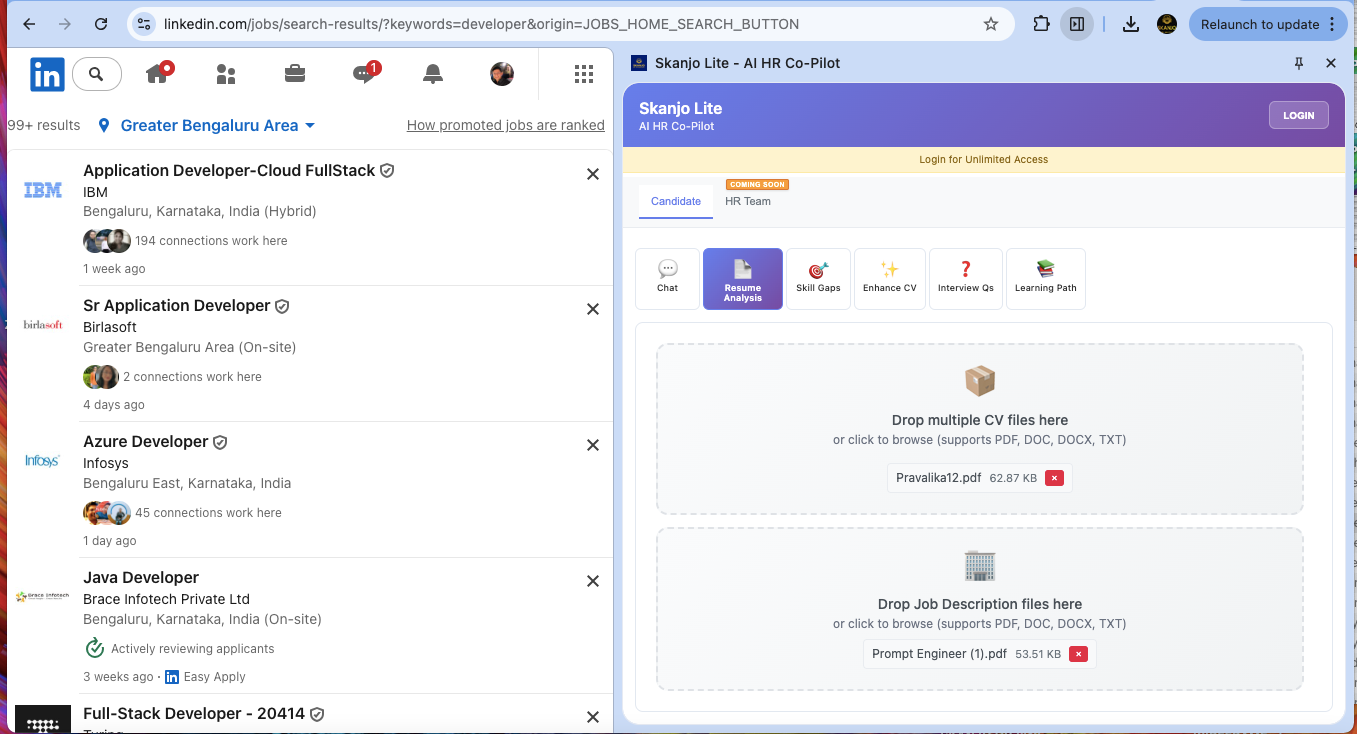Click Prompt Engineer (1).pdf file name
The height and width of the screenshot is (734, 1357).
click(939, 654)
